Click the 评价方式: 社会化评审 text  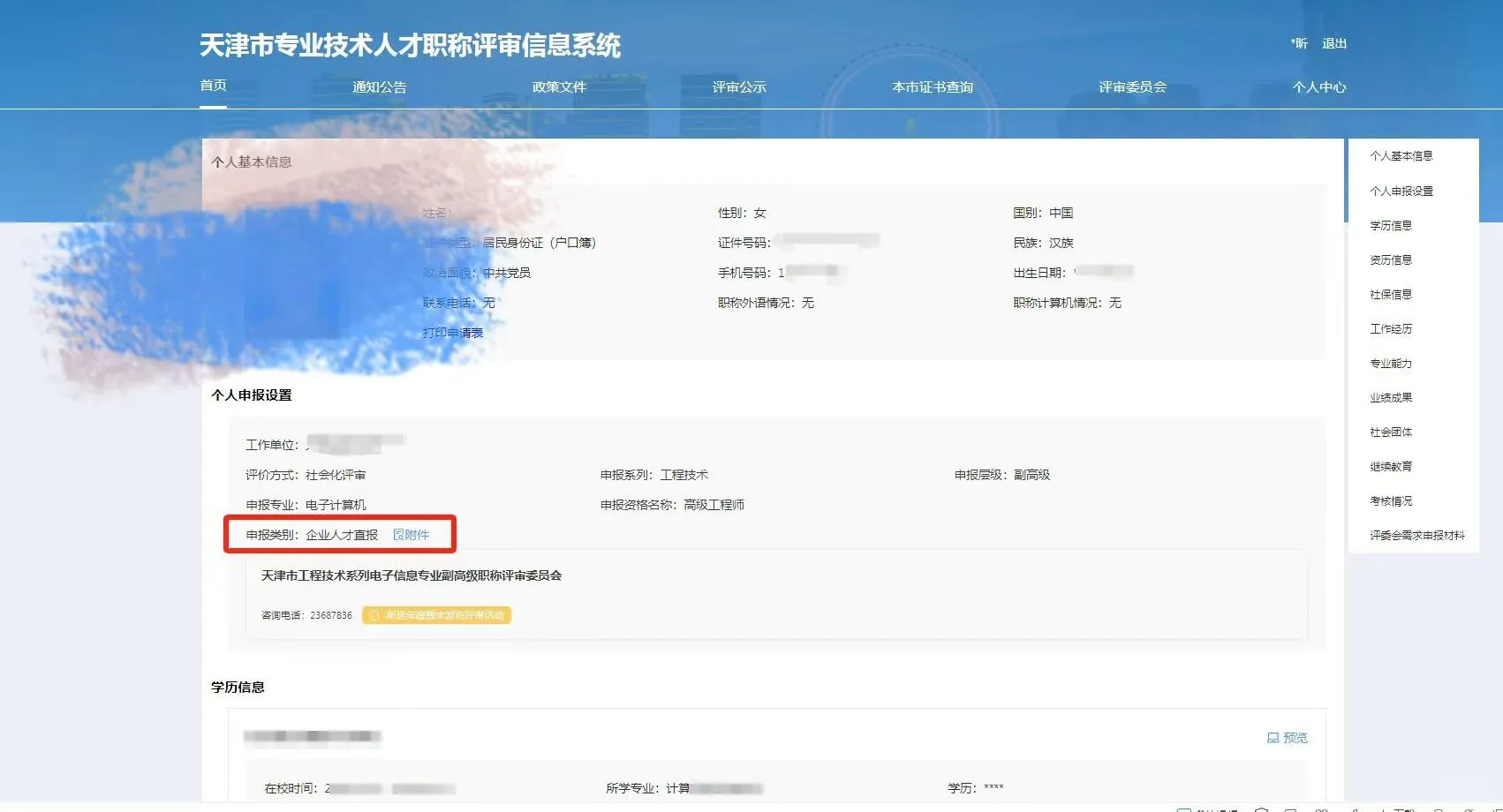point(306,475)
